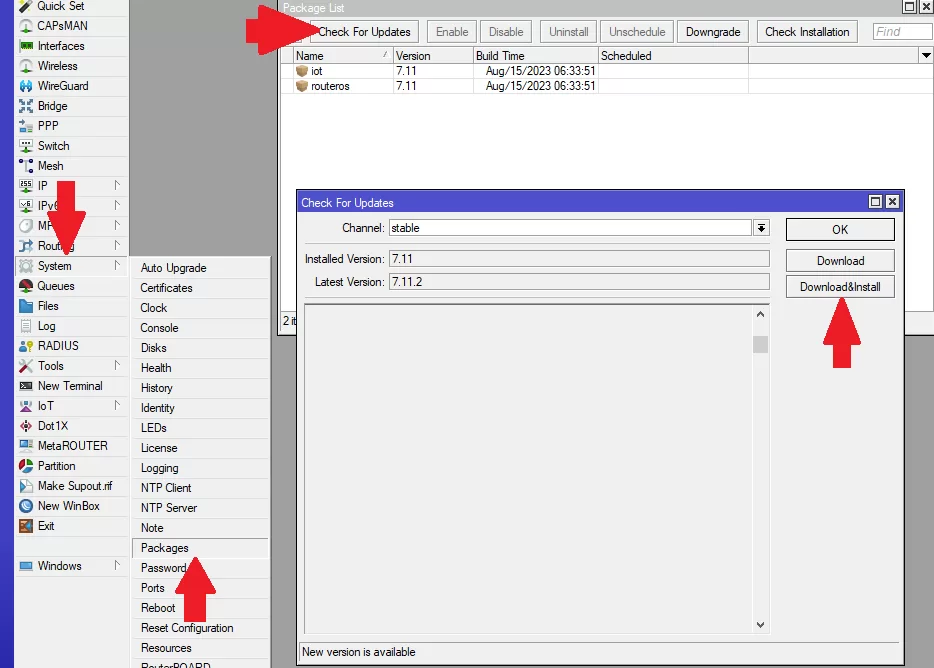The width and height of the screenshot is (934, 668).
Task: Click the Queues icon in the sidebar
Action: pos(26,286)
